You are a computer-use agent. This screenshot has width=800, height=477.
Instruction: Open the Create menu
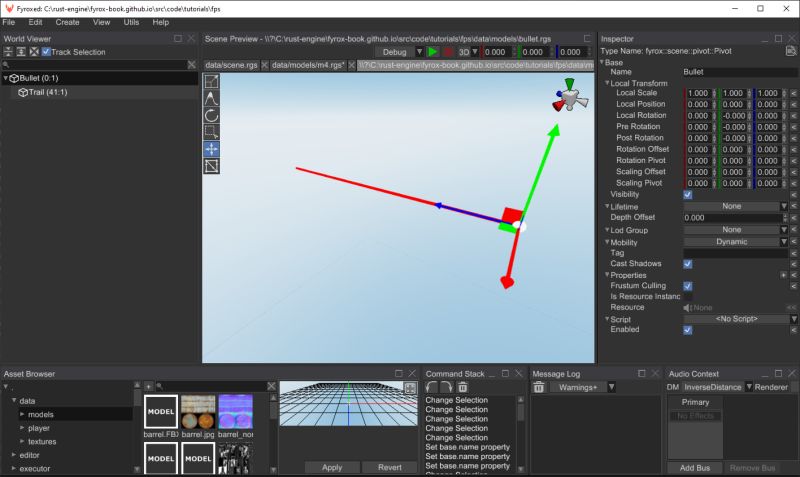point(67,22)
